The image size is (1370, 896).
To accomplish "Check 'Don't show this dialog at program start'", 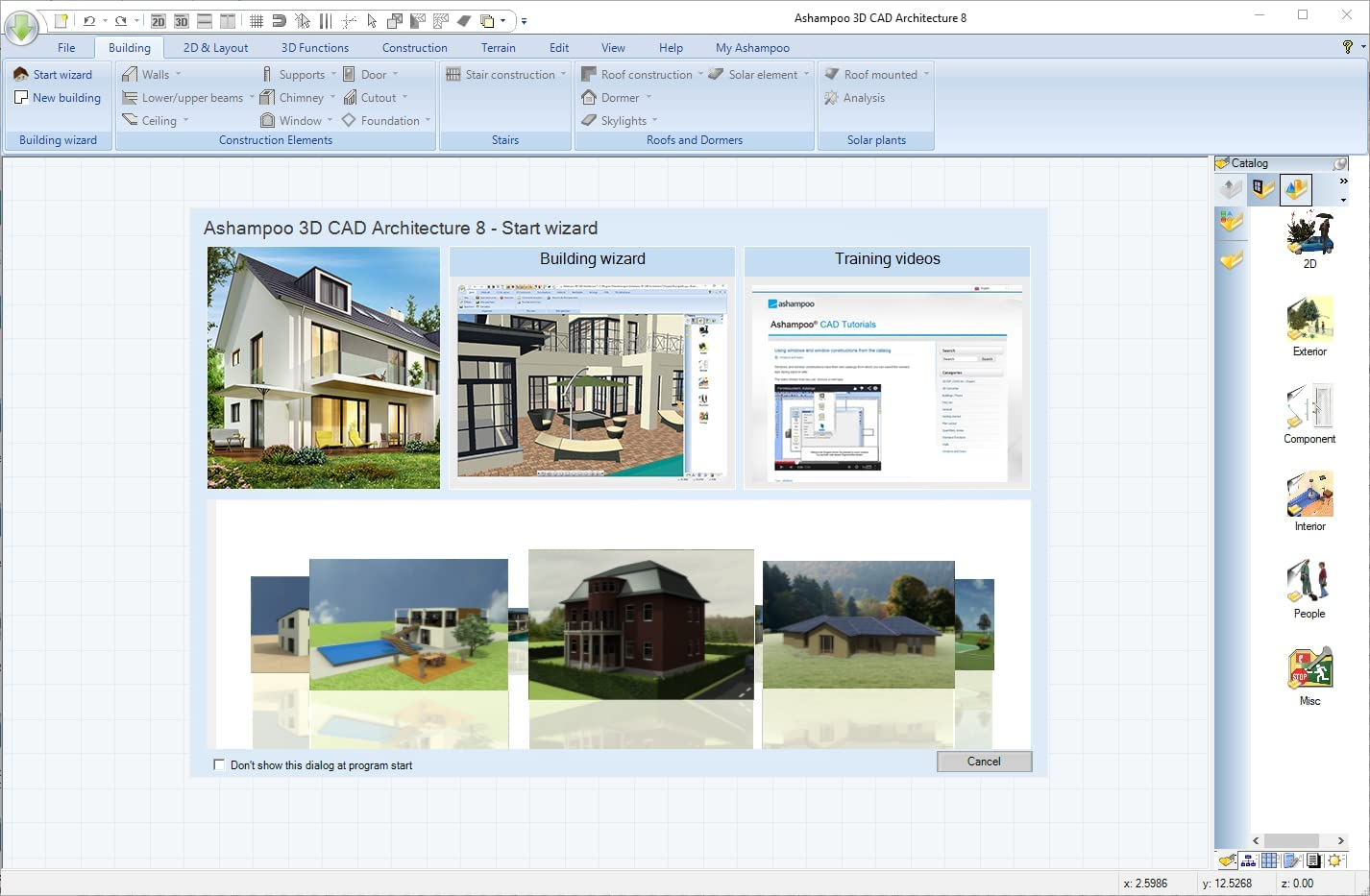I will click(219, 764).
